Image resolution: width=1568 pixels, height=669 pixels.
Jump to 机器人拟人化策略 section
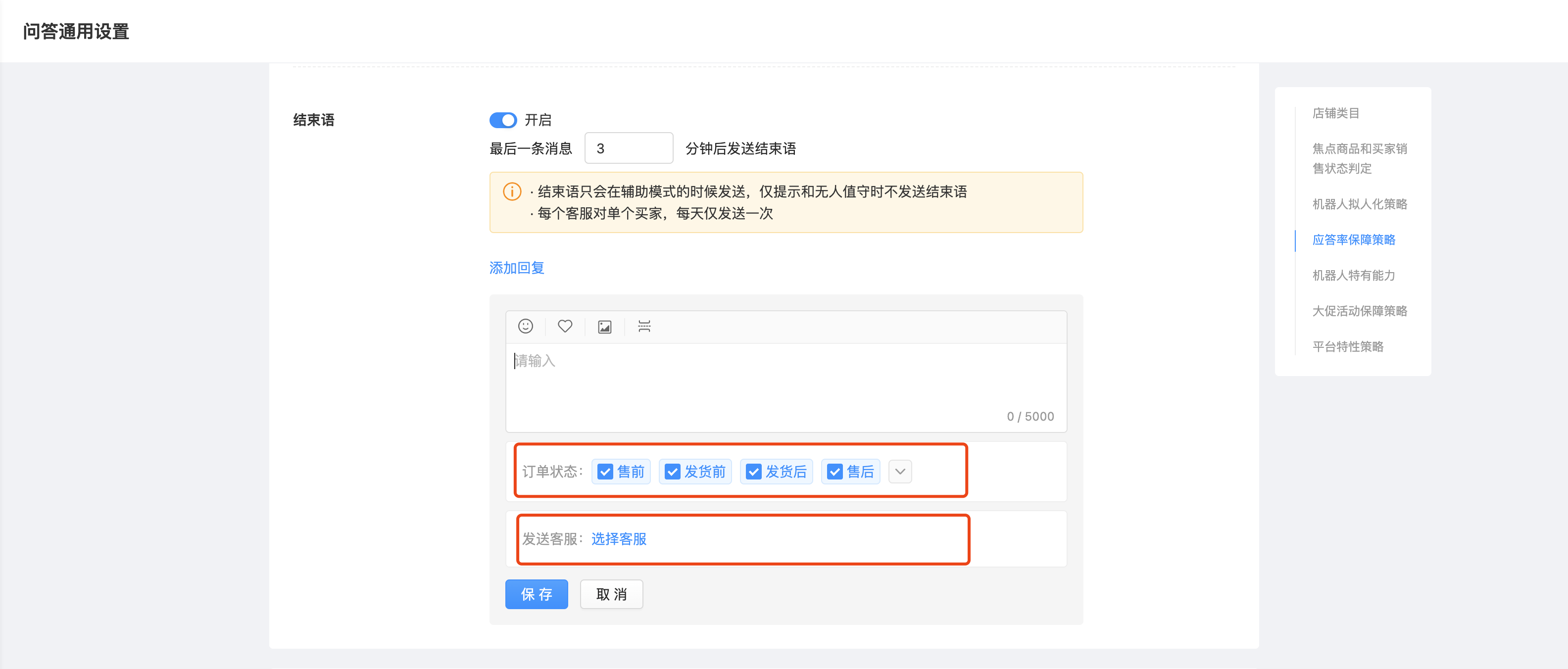point(1359,204)
